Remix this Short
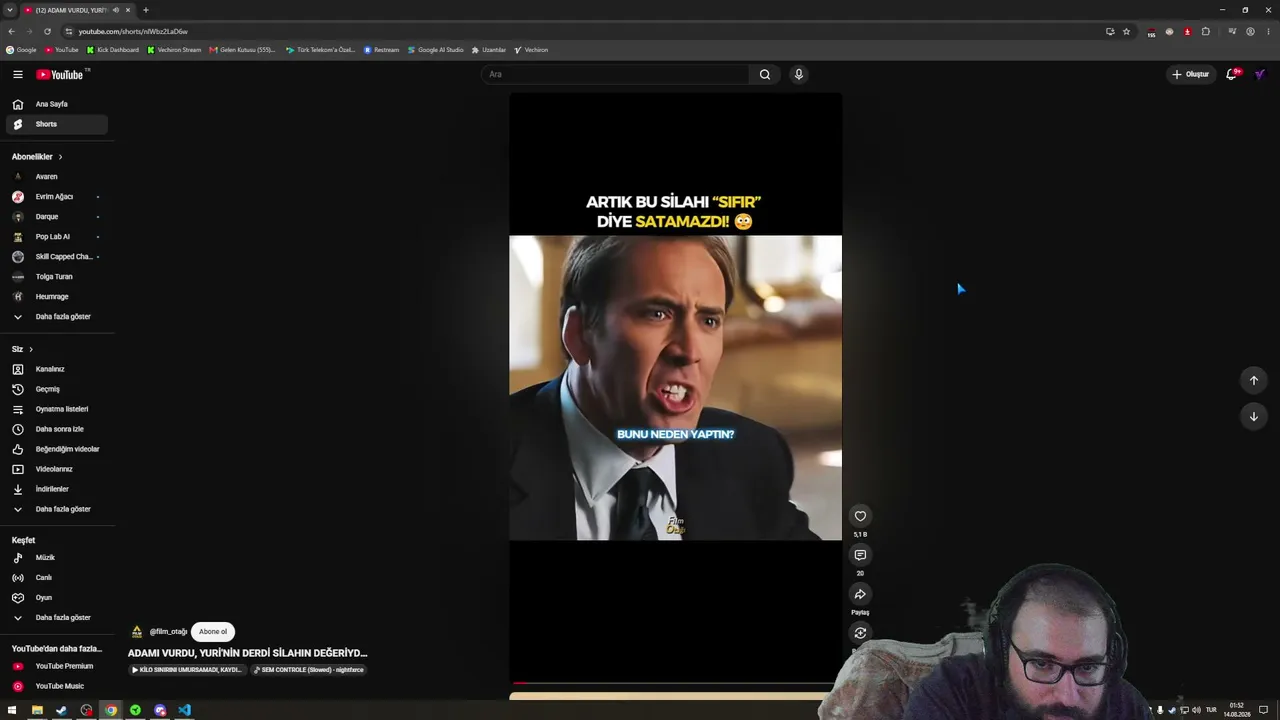 tap(860, 633)
